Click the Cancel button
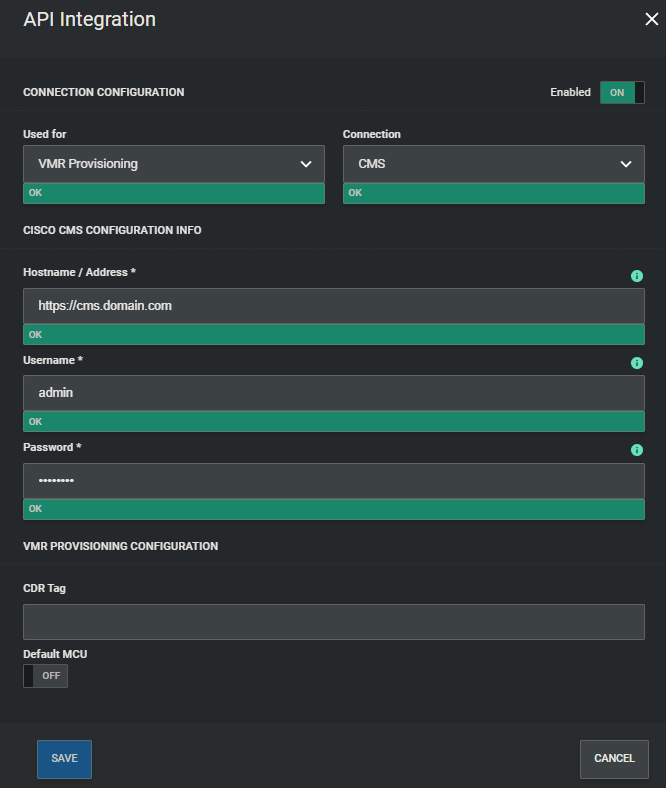The height and width of the screenshot is (788, 666). coord(614,759)
